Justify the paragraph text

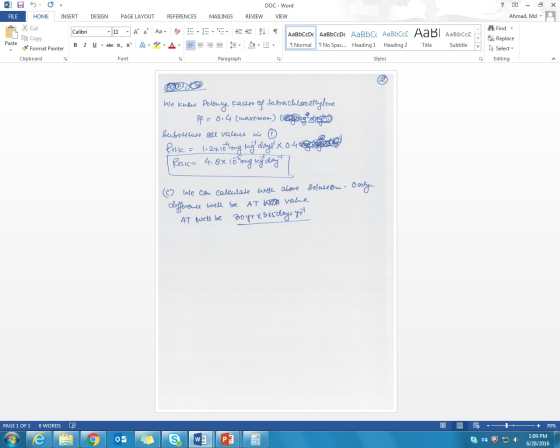pos(220,45)
